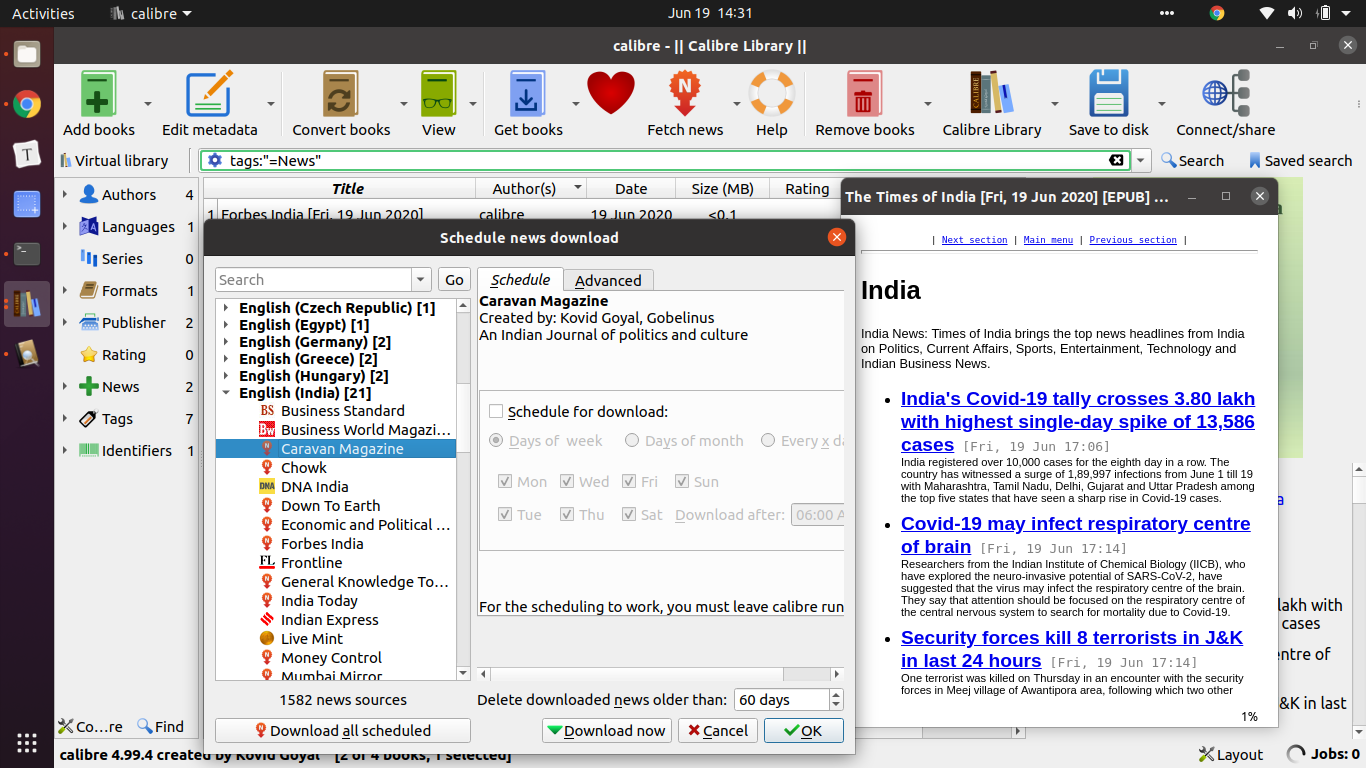Click the Jobs indicator

[x=1323, y=754]
